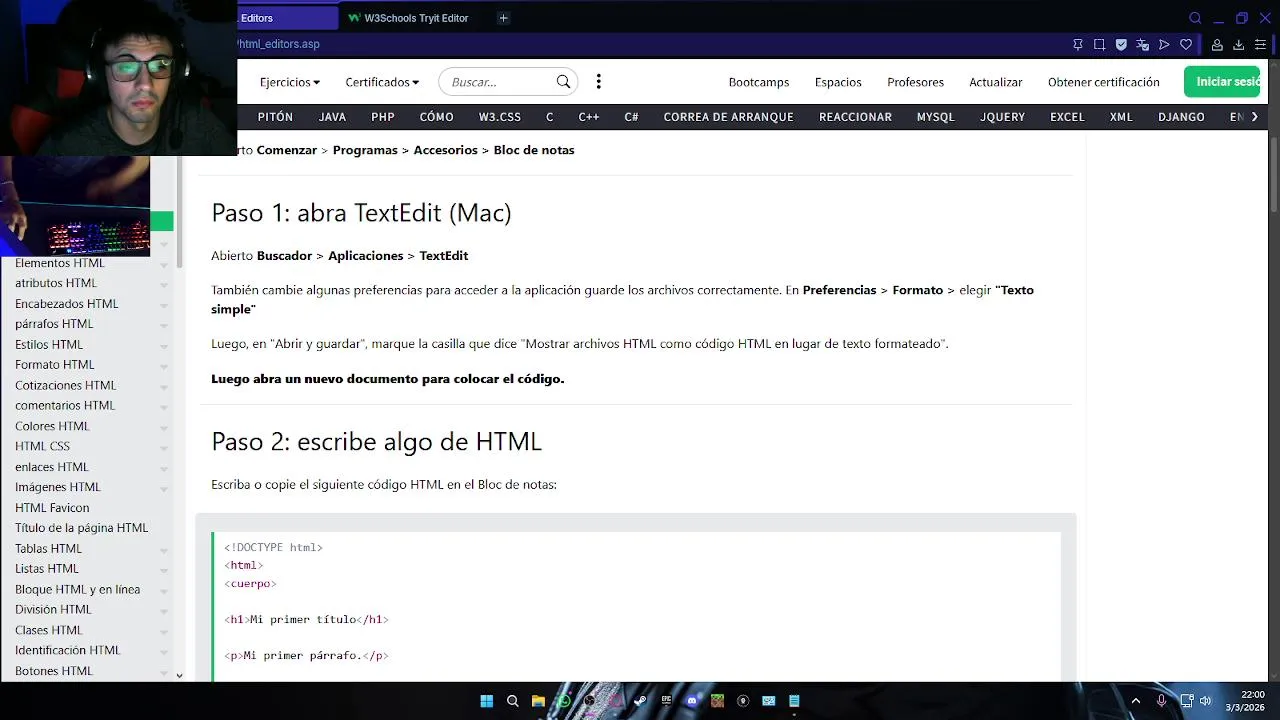Click the send flow arrow icon
This screenshot has width=1280, height=720.
coord(1164,45)
